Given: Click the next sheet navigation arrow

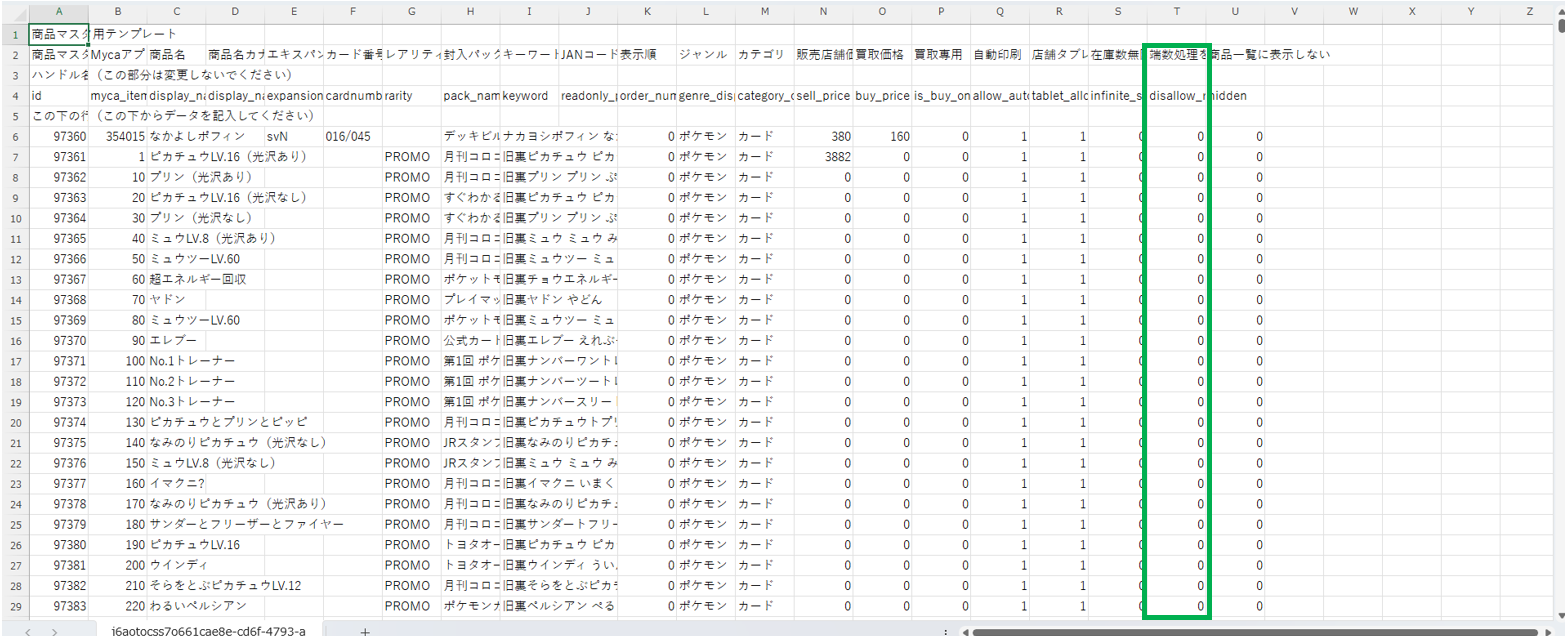Looking at the screenshot, I should [53, 631].
